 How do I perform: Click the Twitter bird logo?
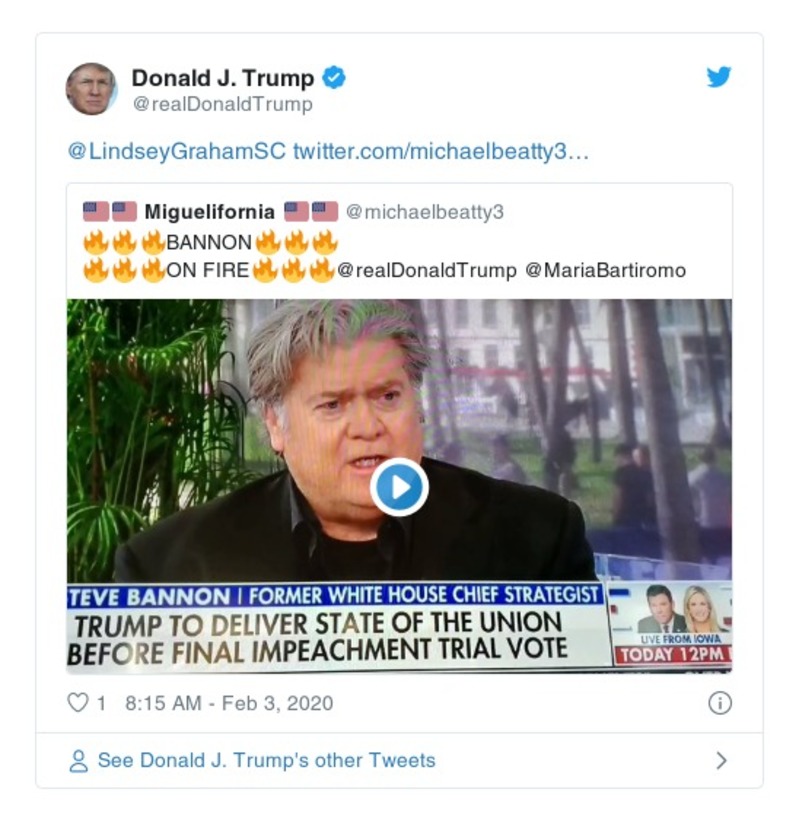[x=719, y=75]
